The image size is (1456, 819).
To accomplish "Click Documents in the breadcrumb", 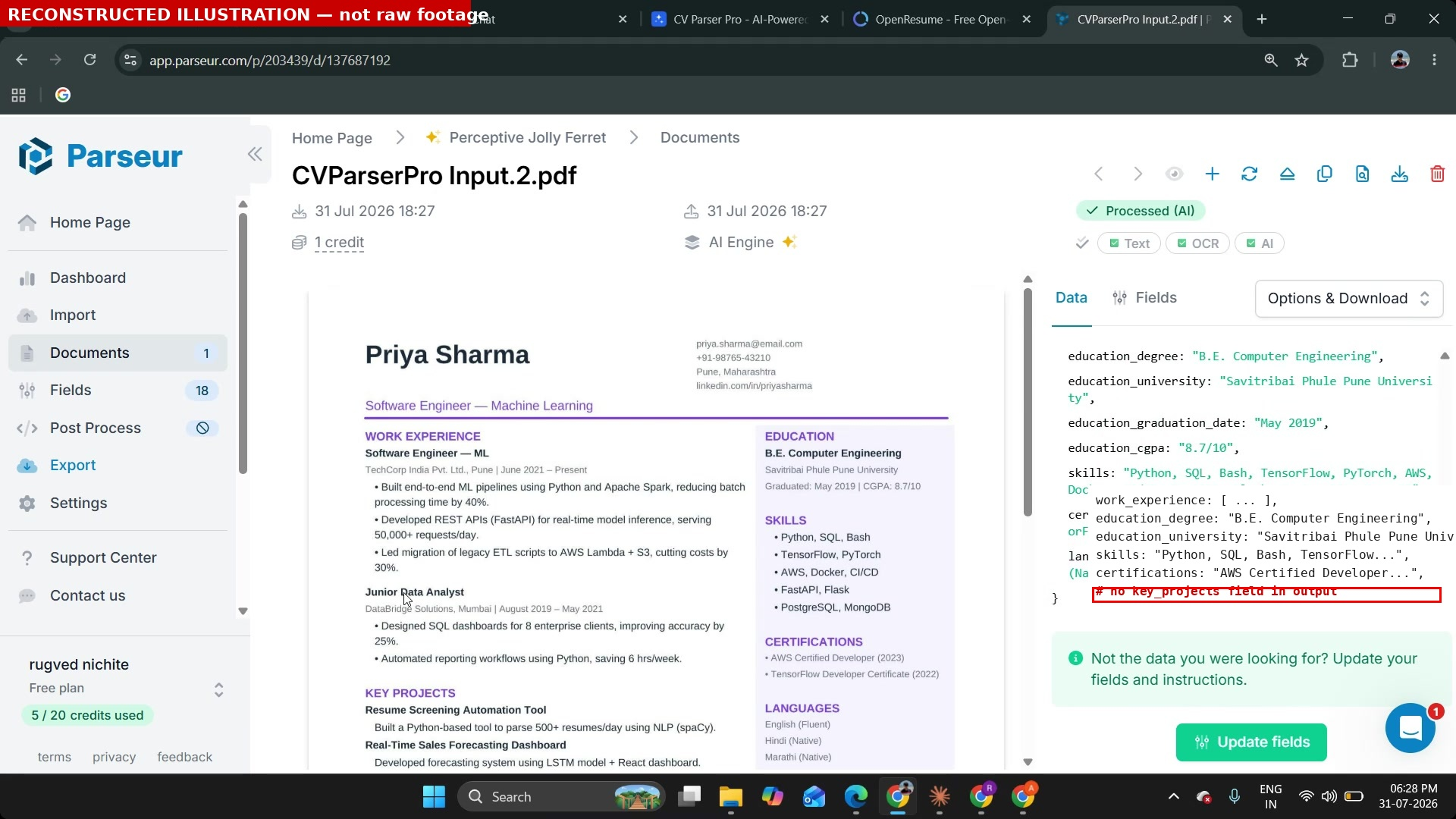I will (x=700, y=138).
